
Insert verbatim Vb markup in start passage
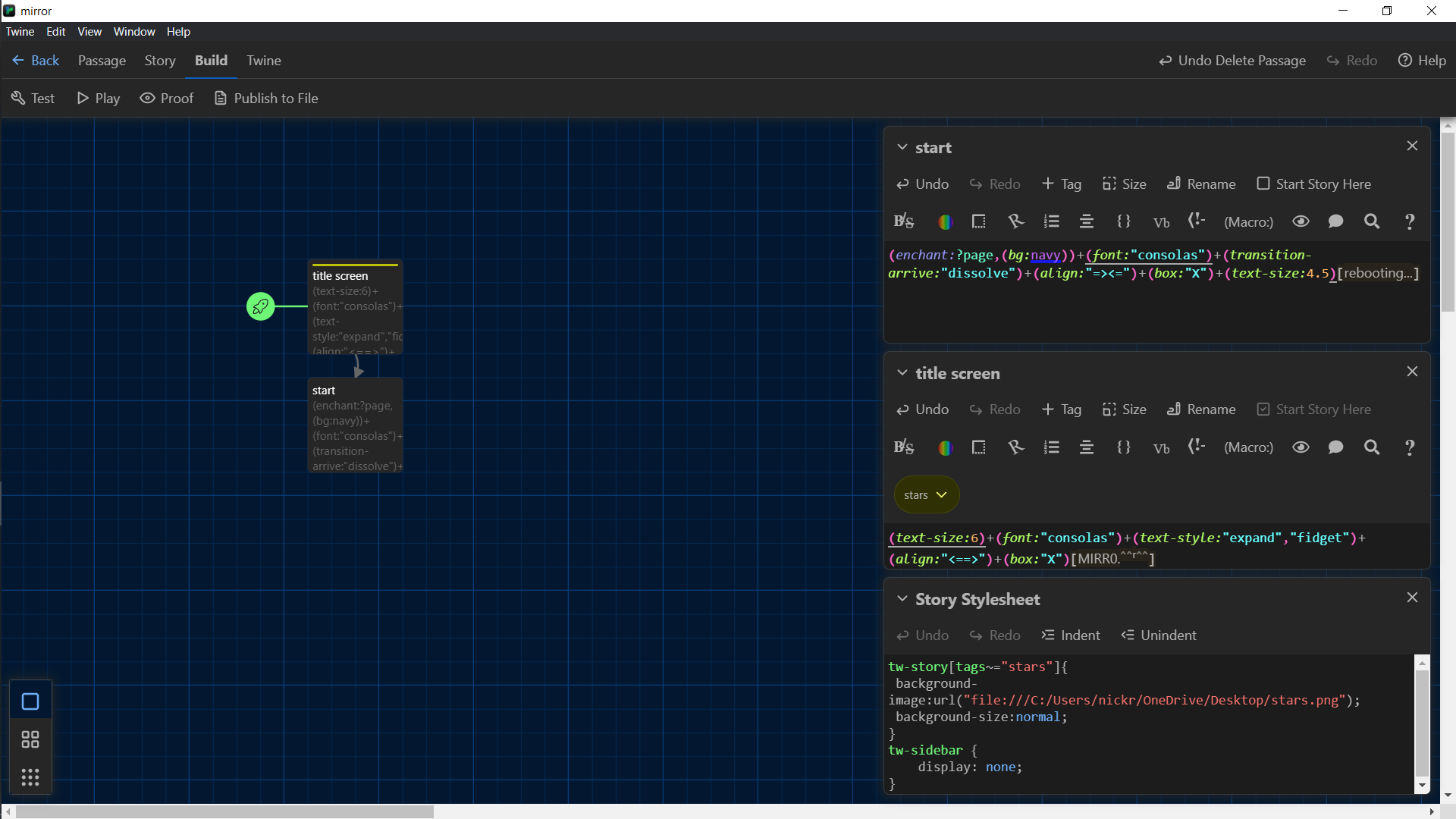(x=1162, y=221)
